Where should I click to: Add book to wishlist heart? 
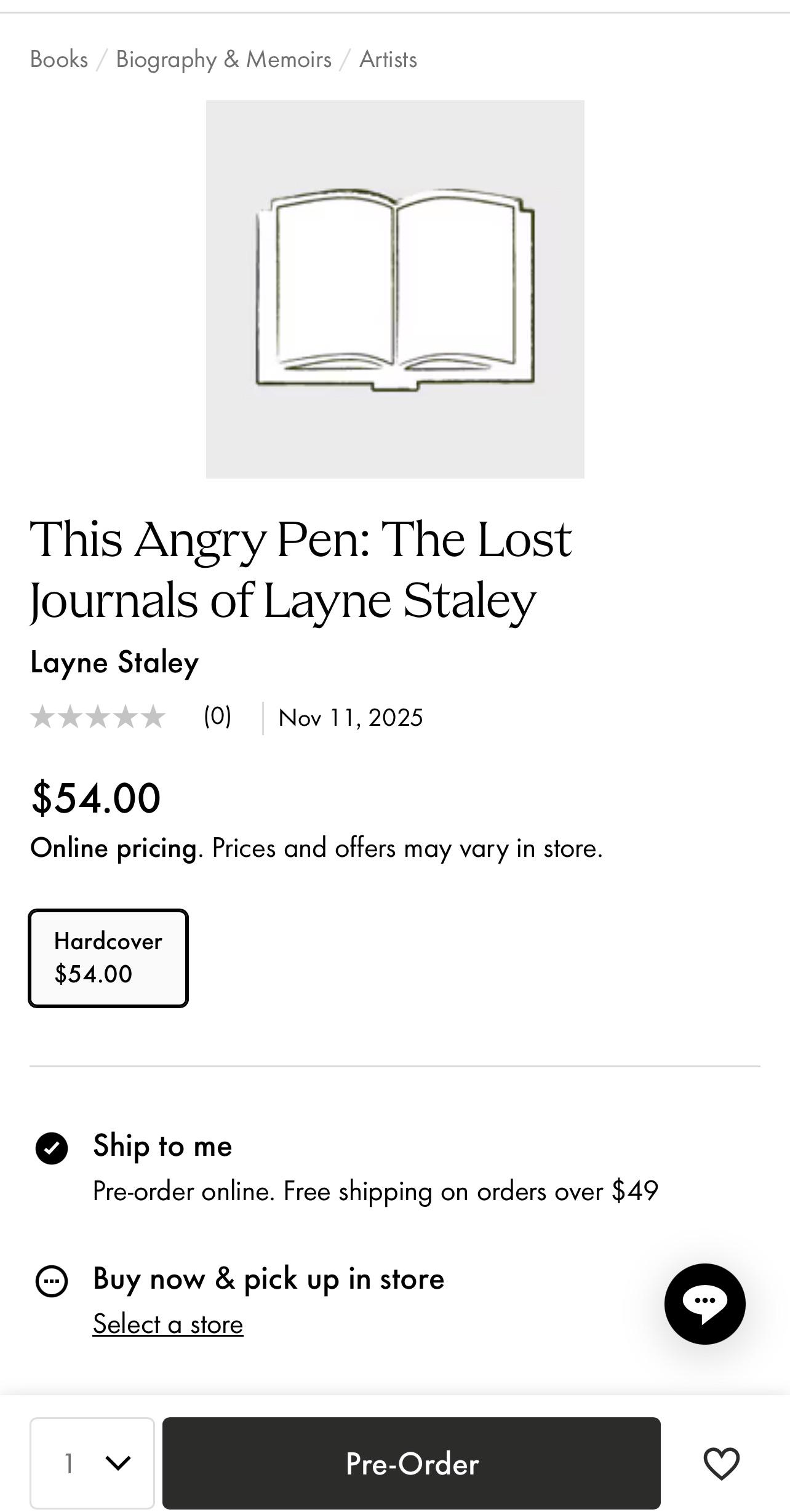pyautogui.click(x=721, y=1463)
